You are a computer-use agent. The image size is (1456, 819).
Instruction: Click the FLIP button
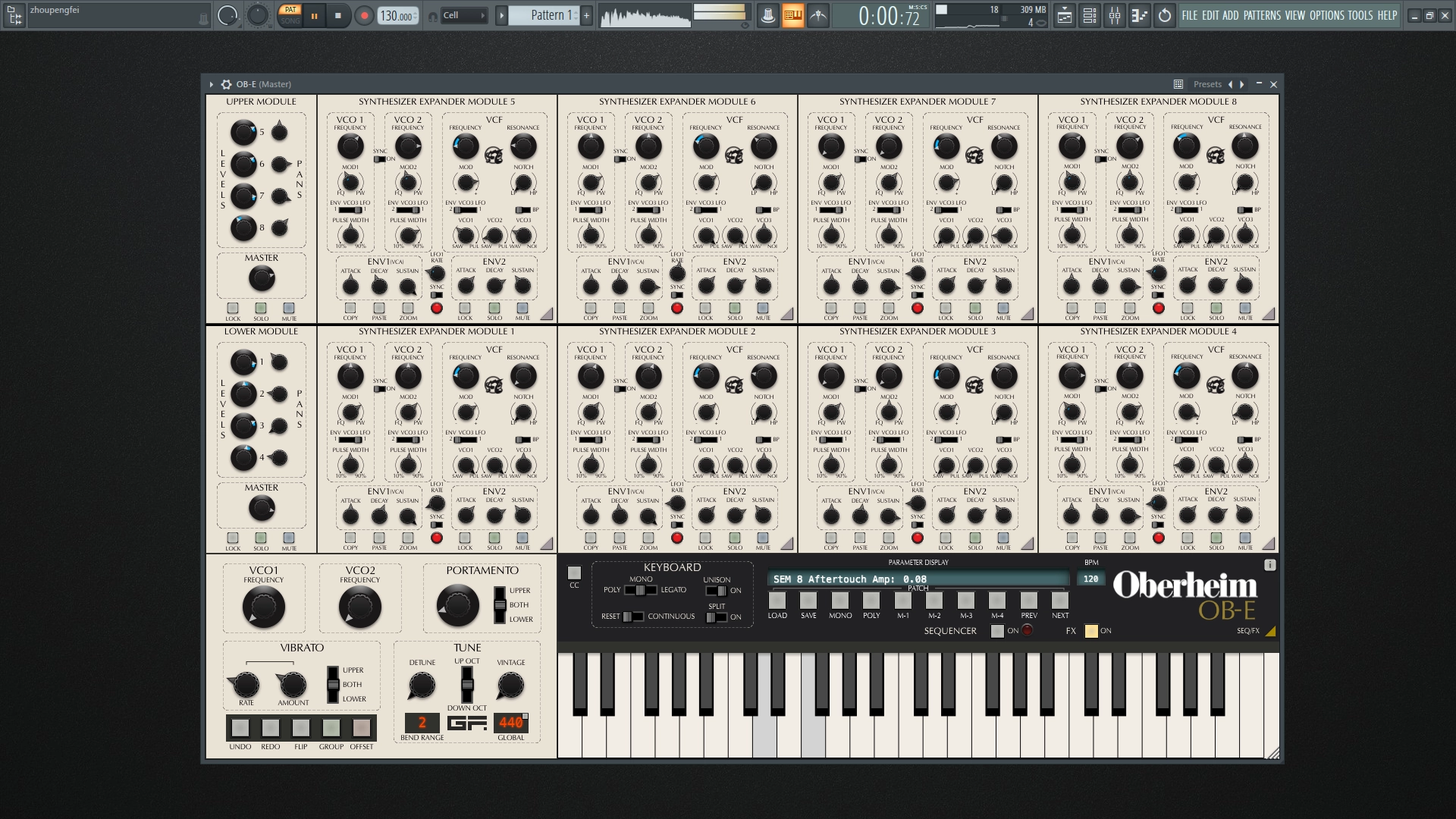coord(300,728)
